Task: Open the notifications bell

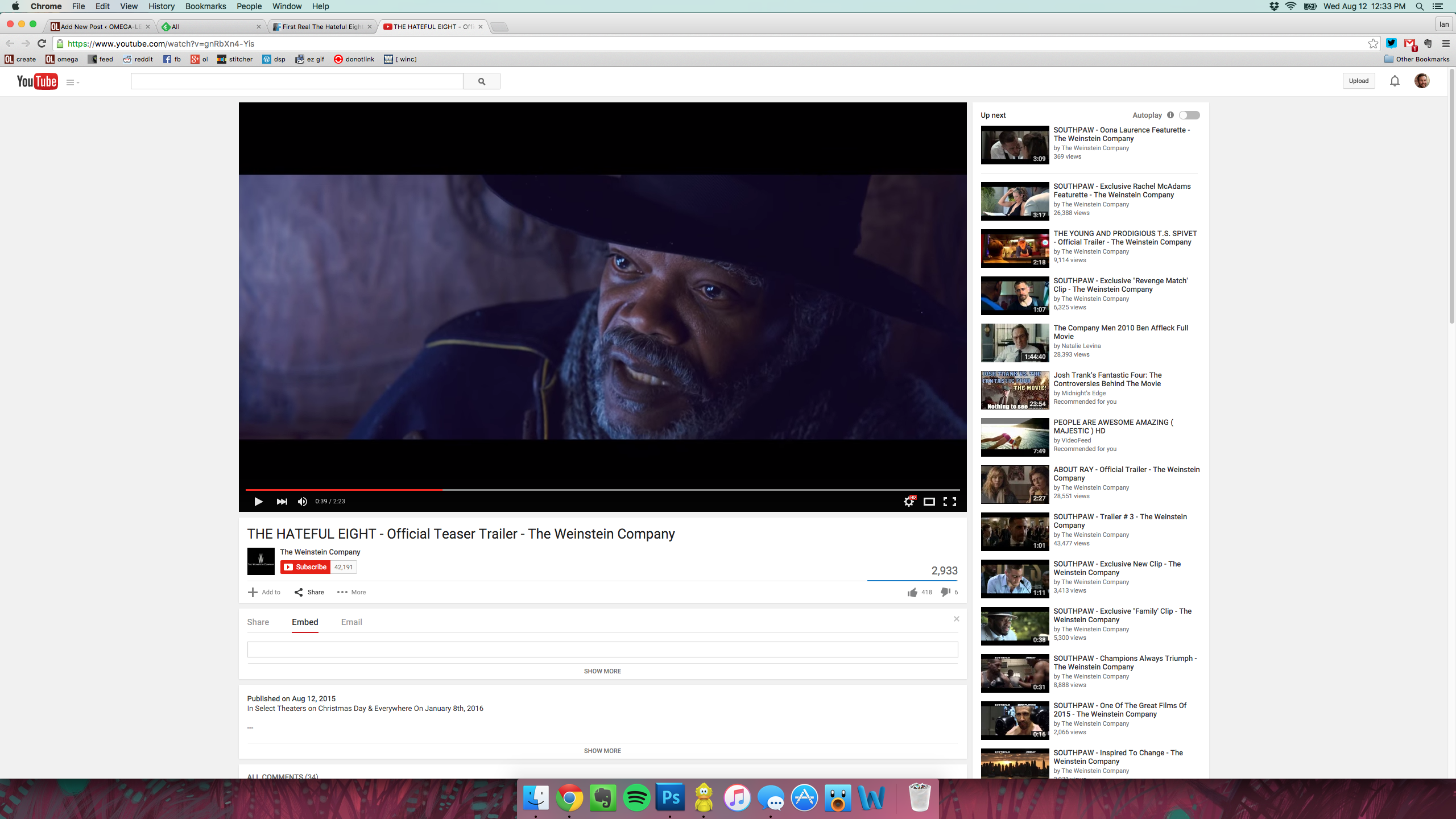Action: (x=1395, y=81)
